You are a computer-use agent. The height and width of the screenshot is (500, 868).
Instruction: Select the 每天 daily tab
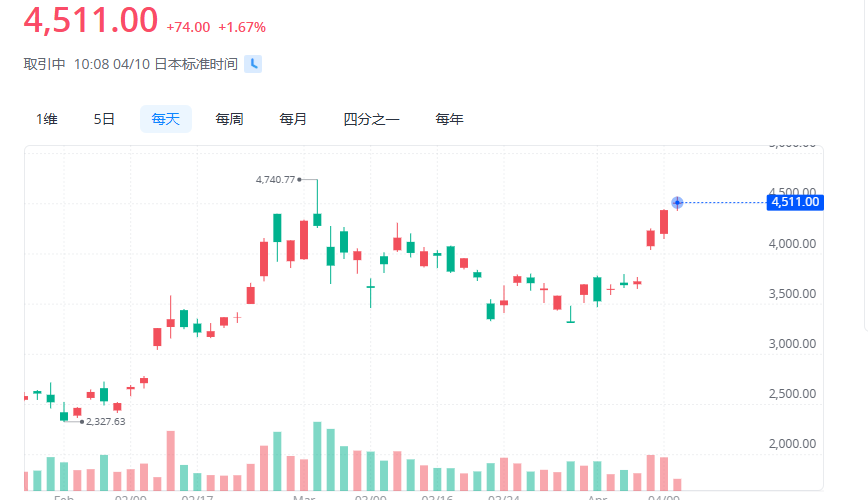click(166, 119)
